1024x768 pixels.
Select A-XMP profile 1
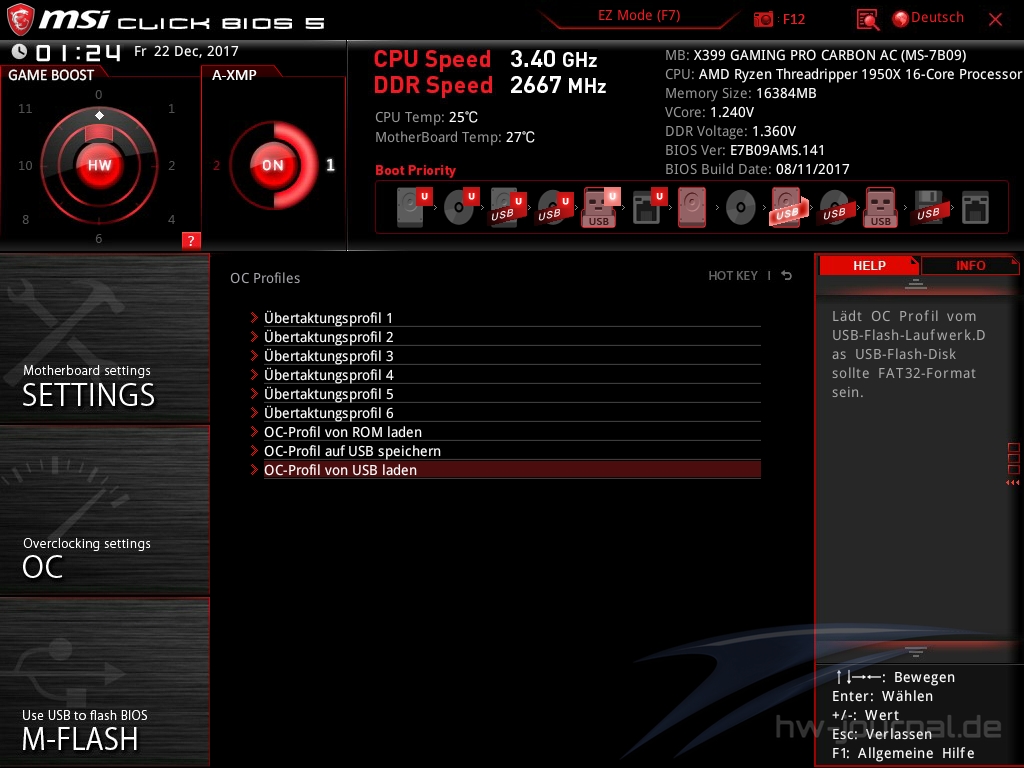click(x=330, y=165)
